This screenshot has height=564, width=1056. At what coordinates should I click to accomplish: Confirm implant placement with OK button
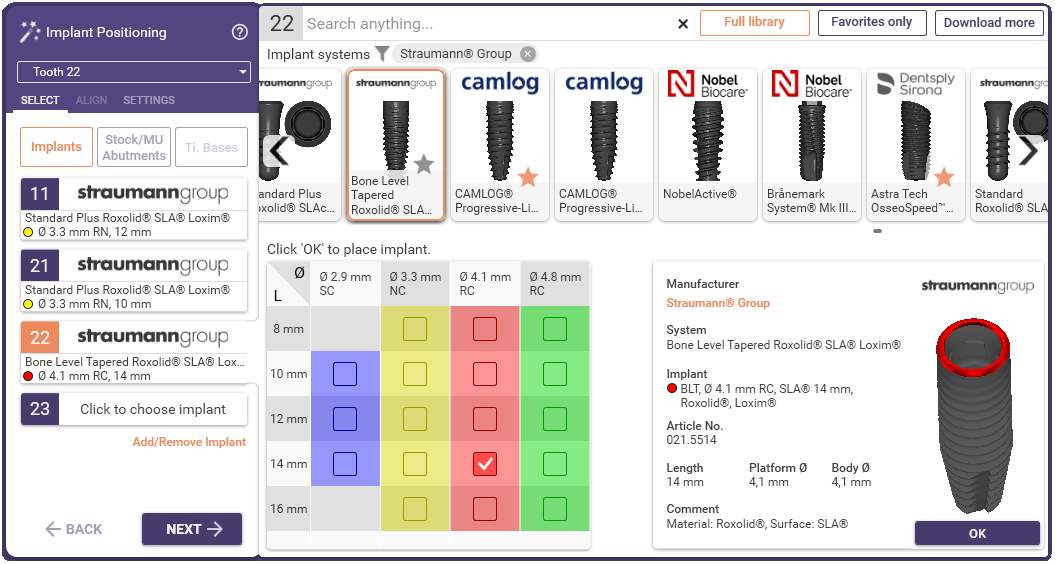(x=977, y=533)
